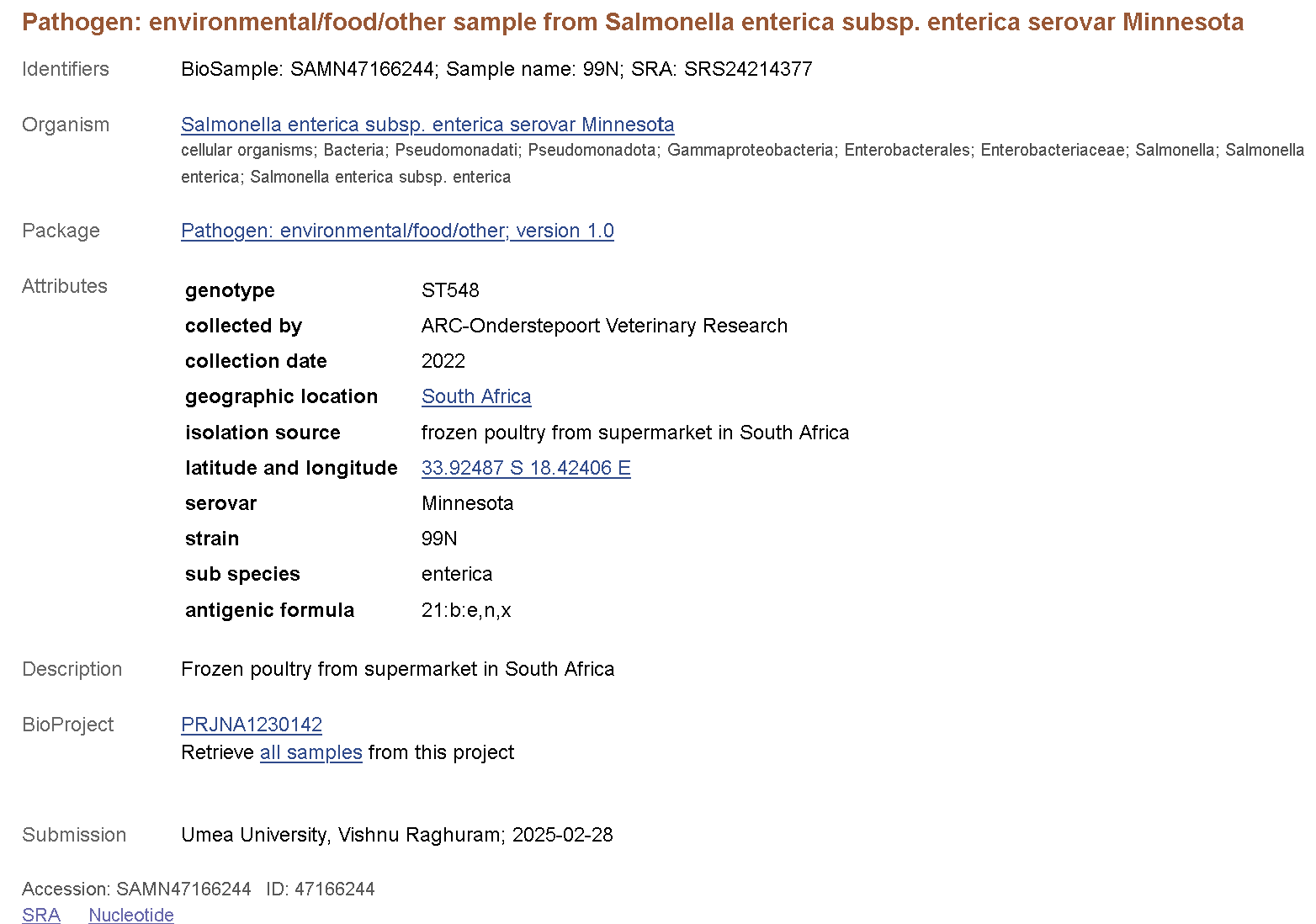Image resolution: width=1316 pixels, height=924 pixels.
Task: Click the collected by value ARC-Onderstepoort
Action: coord(604,326)
